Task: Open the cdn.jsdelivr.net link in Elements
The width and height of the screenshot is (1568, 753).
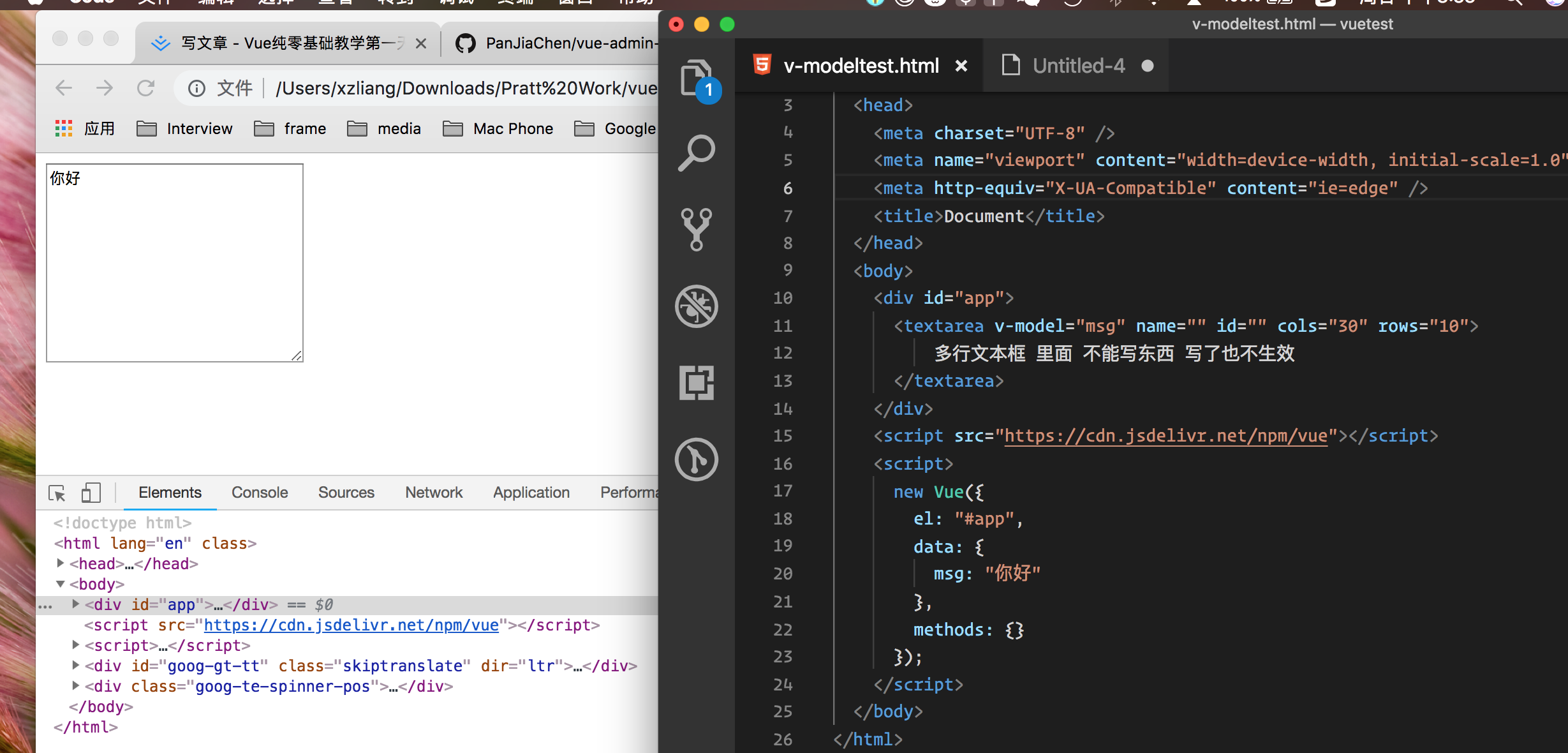Action: pos(351,625)
